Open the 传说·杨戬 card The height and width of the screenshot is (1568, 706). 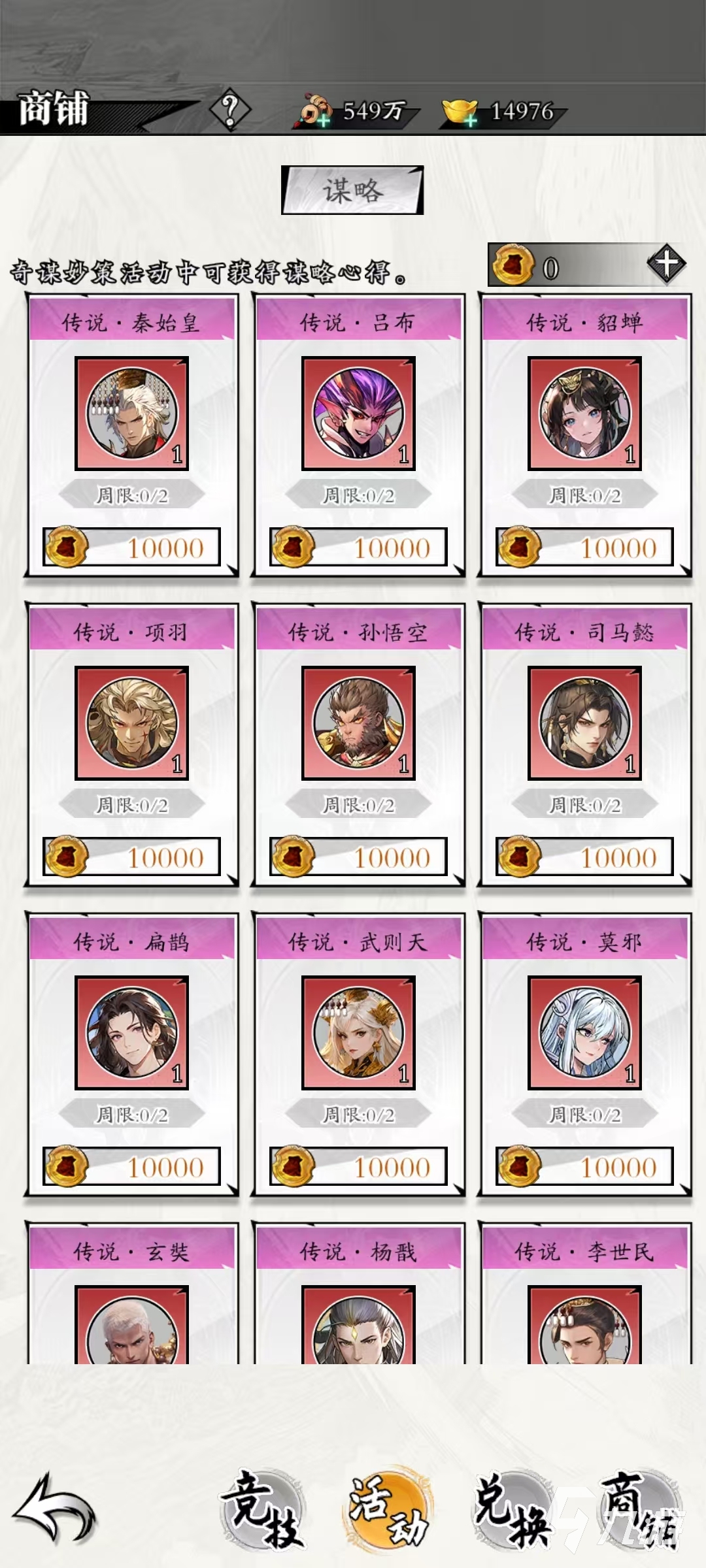[x=358, y=1294]
